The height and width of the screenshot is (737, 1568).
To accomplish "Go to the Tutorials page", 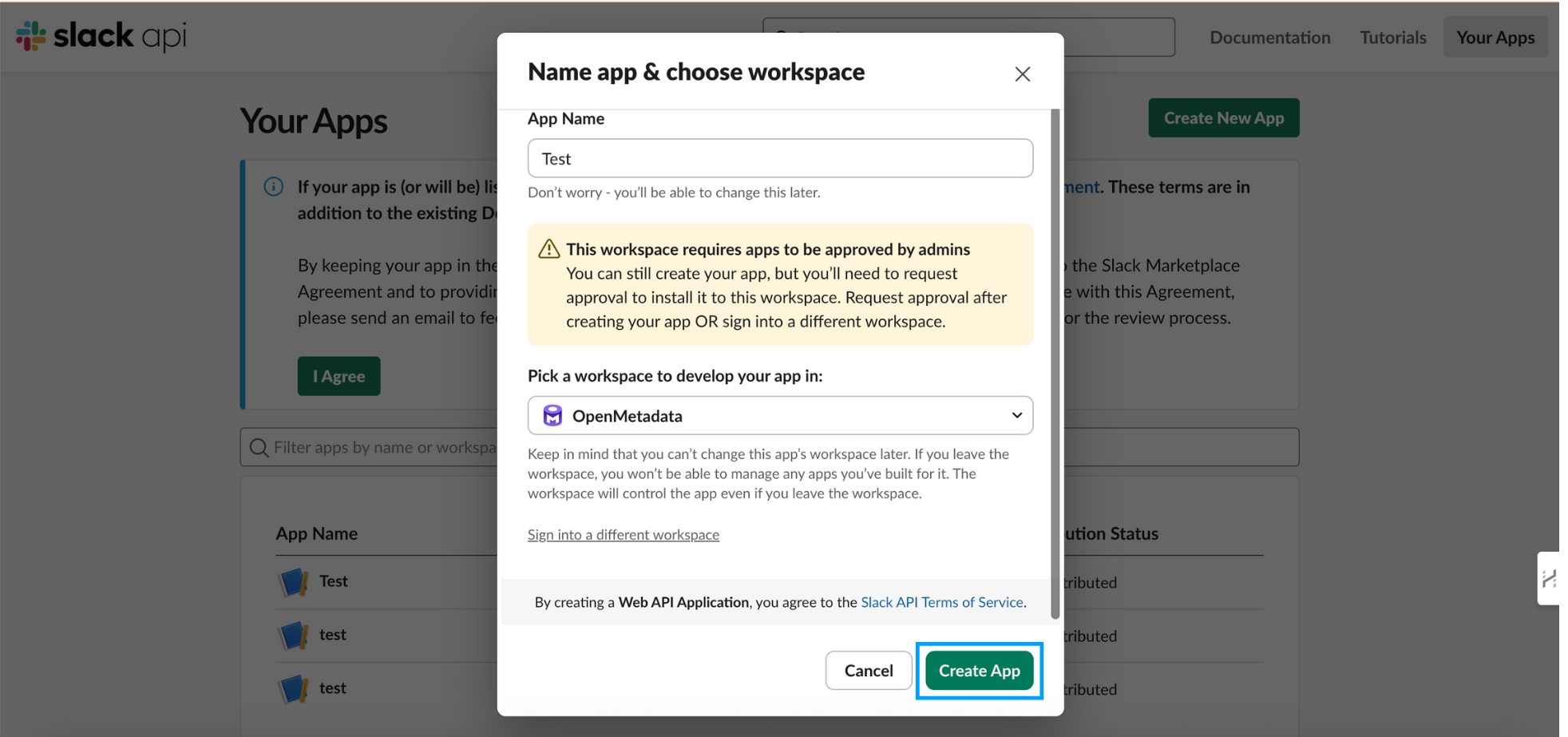I will pos(1392,38).
